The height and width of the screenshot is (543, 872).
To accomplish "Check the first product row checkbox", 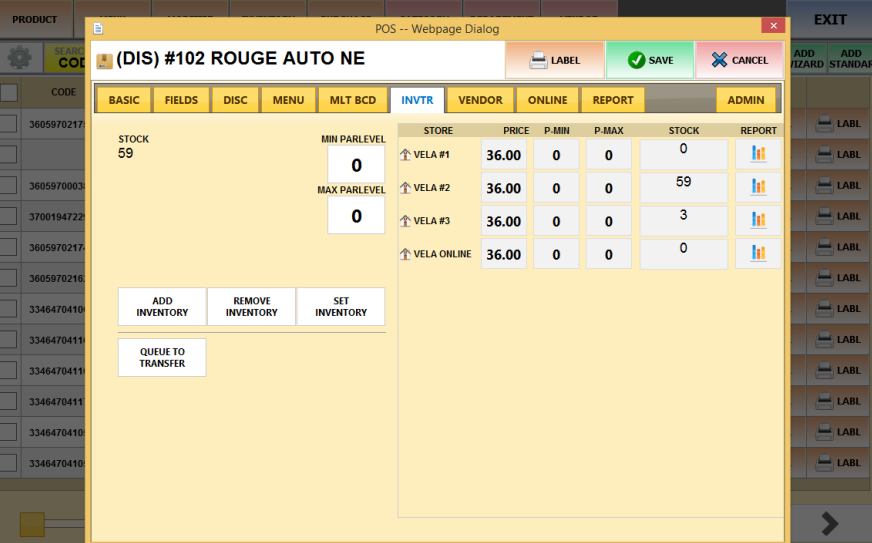I will click(x=8, y=124).
